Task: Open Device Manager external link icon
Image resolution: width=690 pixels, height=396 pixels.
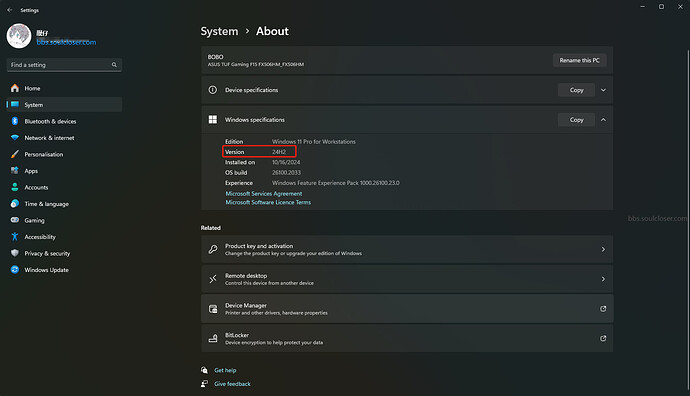Action: 603,309
